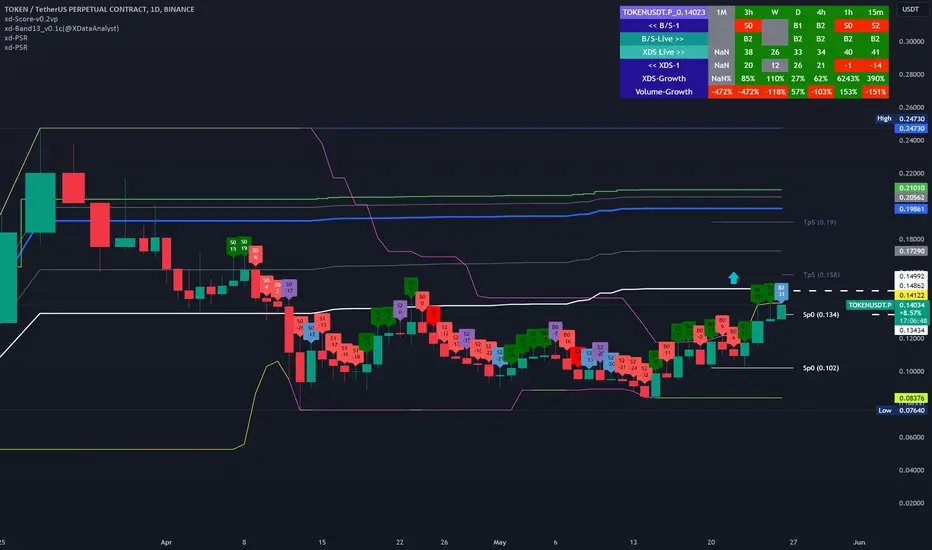Screen dimensions: 932x550
Task: Click the Sp0 (0.134) support label
Action: (x=821, y=315)
